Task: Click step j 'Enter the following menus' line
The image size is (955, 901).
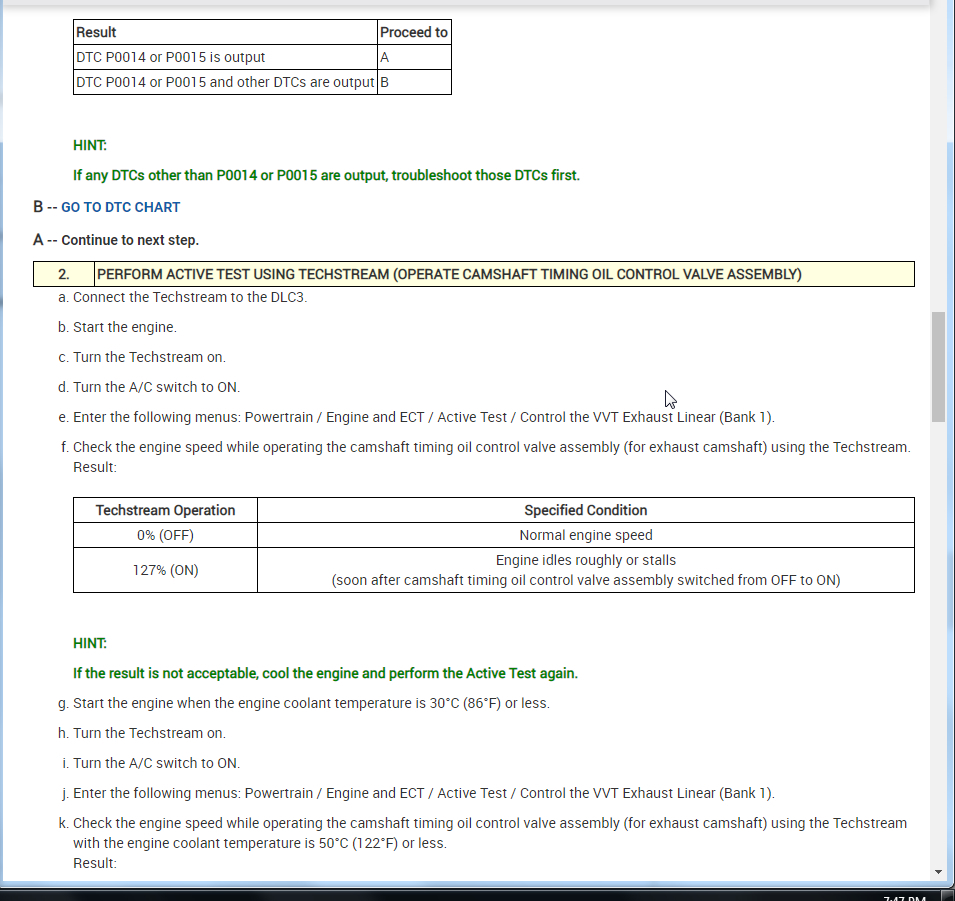Action: [x=424, y=793]
